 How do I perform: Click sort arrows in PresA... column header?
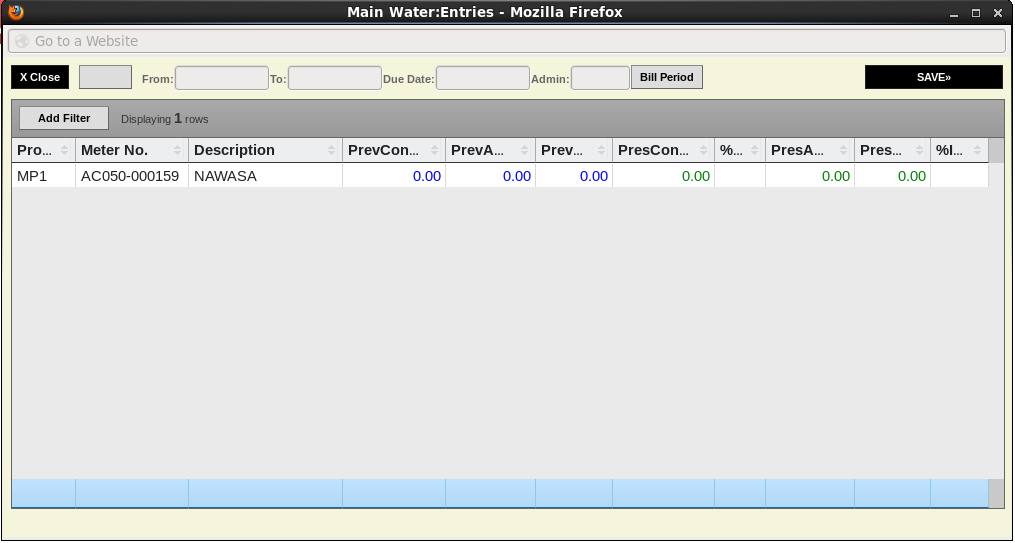[x=844, y=150]
